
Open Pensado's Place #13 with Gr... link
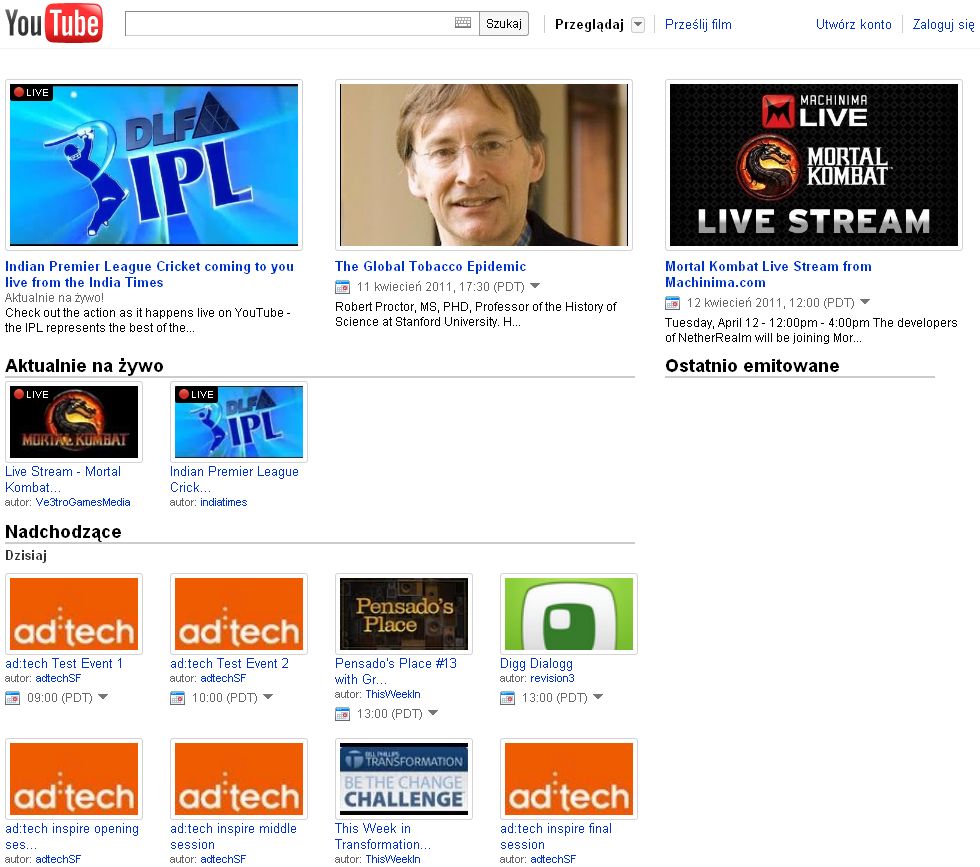point(396,671)
